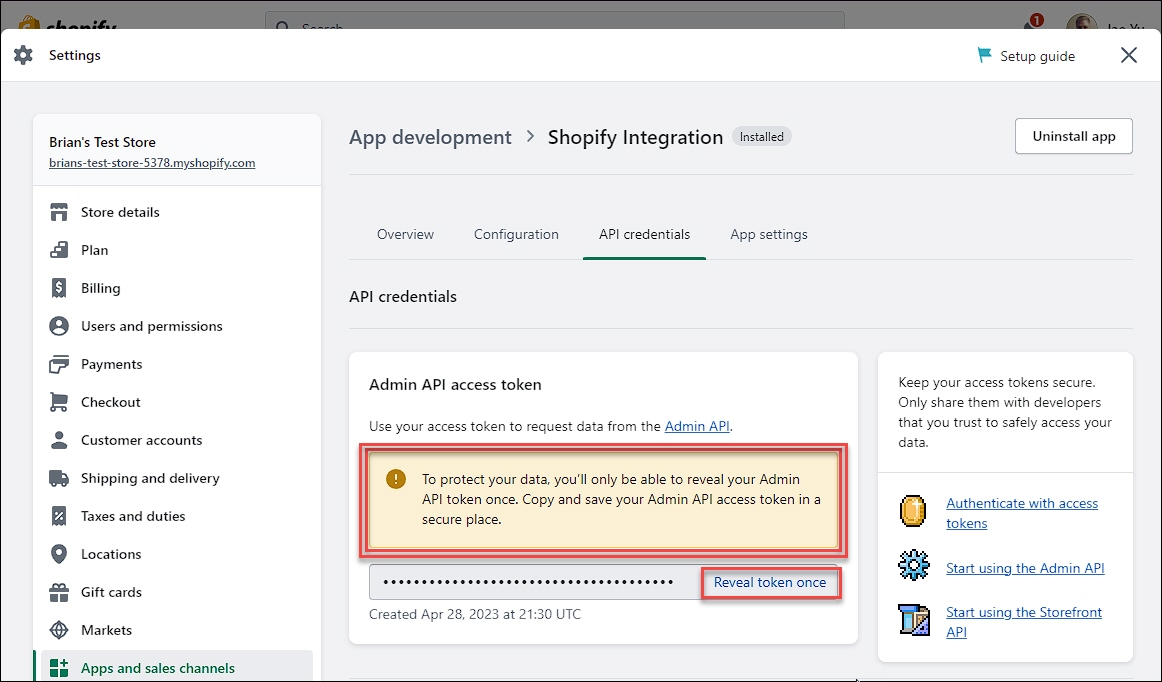1162x682 pixels.
Task: Click Reveal token once
Action: pos(770,583)
